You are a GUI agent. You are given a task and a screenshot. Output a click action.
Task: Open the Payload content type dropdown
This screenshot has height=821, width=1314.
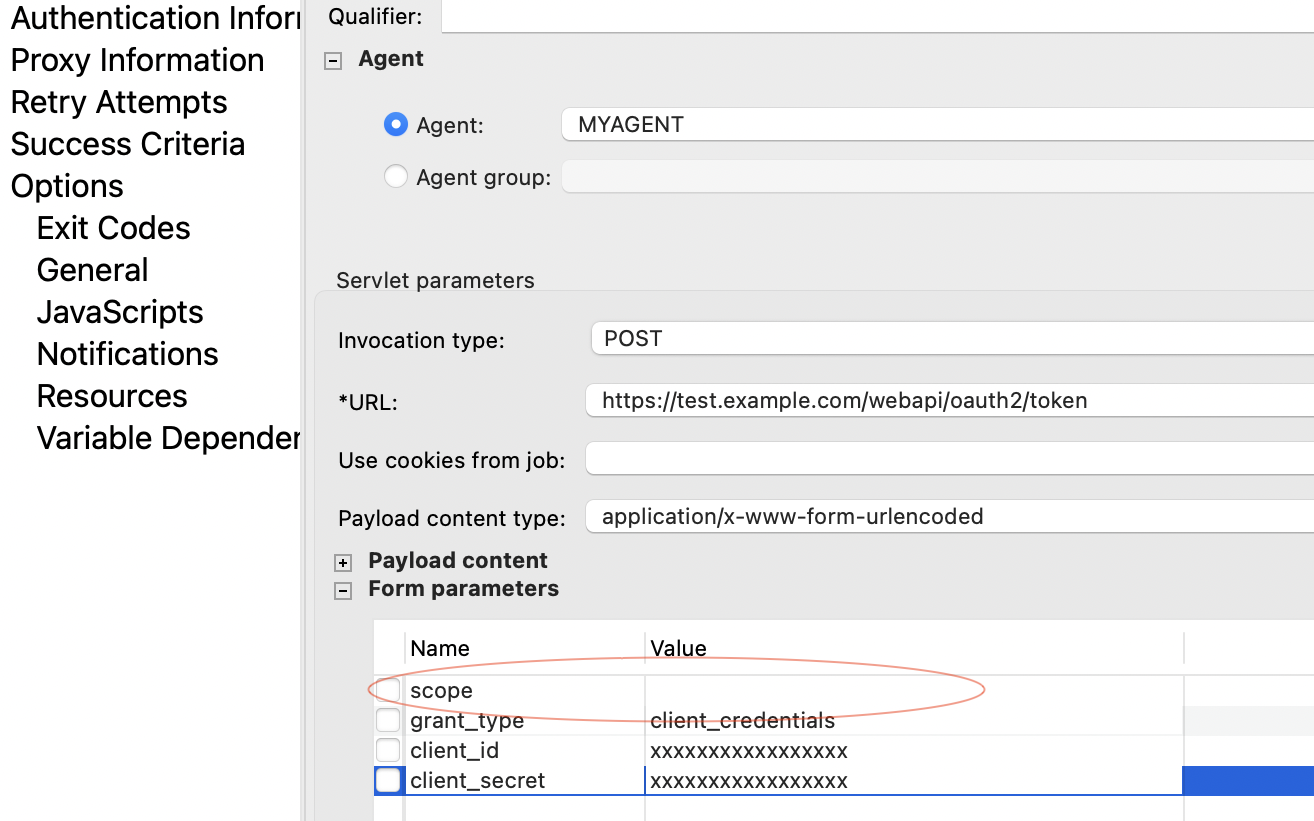coord(949,517)
